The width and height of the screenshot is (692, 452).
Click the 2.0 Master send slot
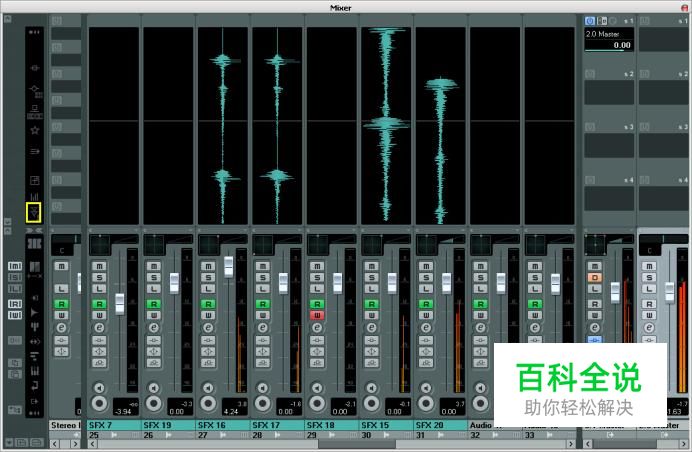[x=609, y=40]
